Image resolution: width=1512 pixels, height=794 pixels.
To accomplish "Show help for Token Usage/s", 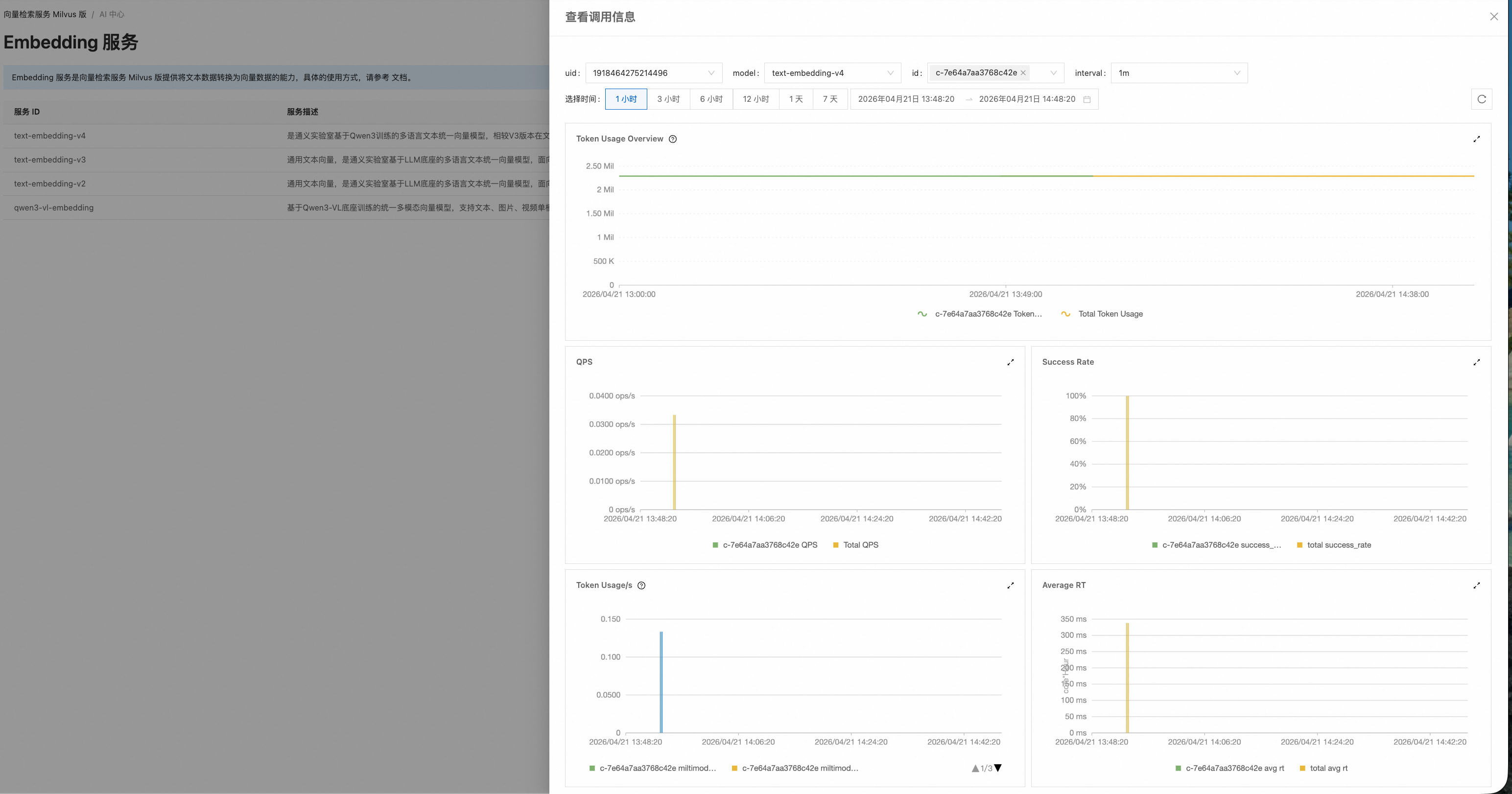I will tap(641, 585).
